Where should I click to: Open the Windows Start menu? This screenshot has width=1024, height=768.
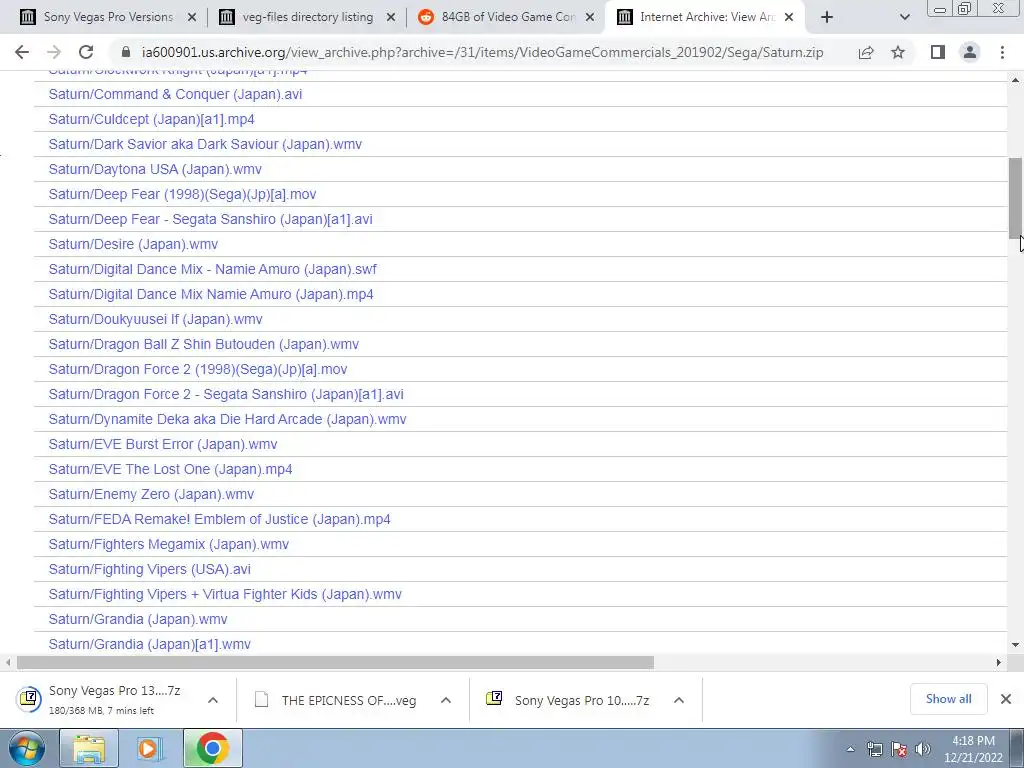(26, 748)
